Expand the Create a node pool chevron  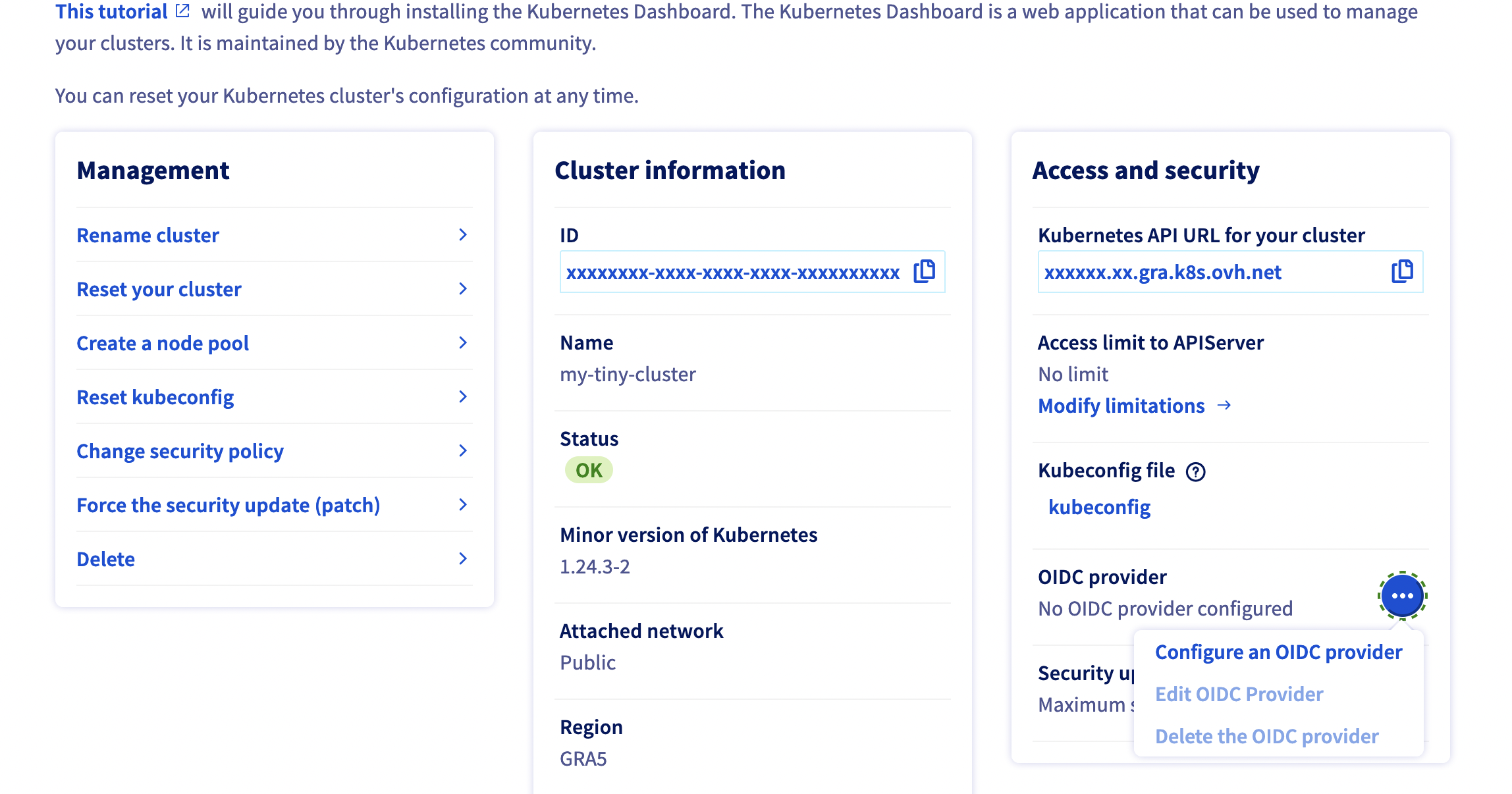[x=463, y=343]
